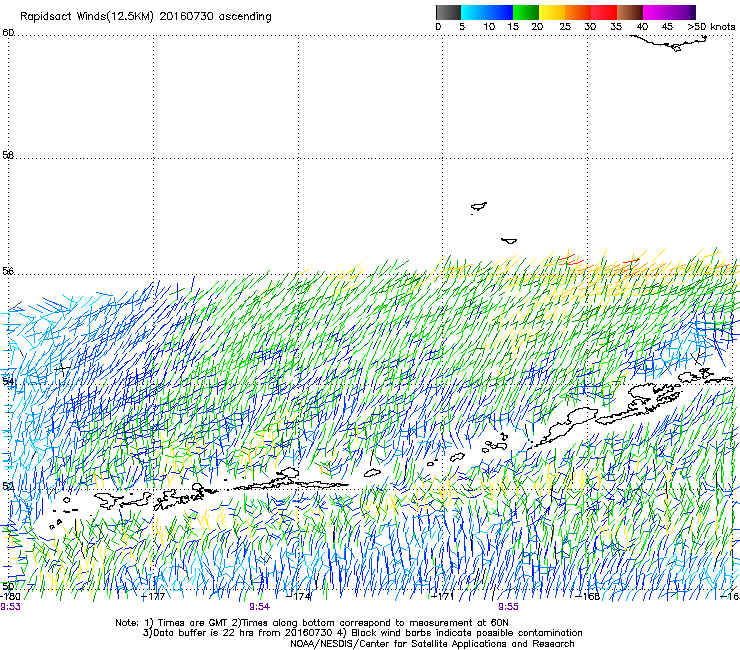Click the latitude label 56
The width and height of the screenshot is (740, 650).
[x=8, y=271]
